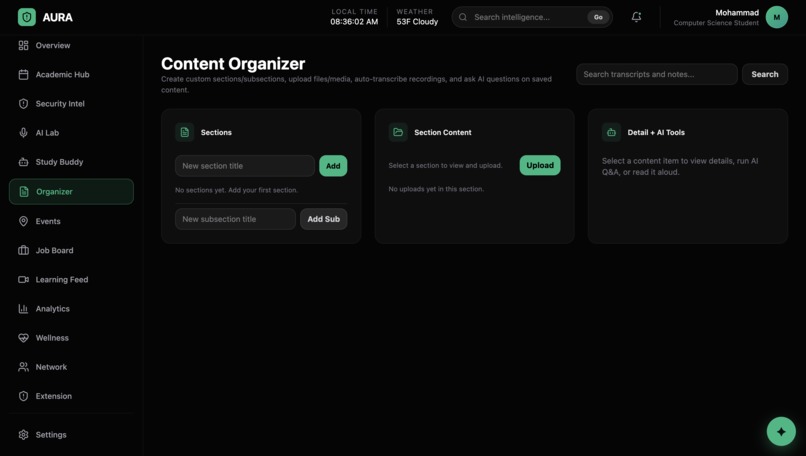Image resolution: width=806 pixels, height=456 pixels.
Task: Click the Detail + AI Tools robot icon
Action: coord(611,132)
